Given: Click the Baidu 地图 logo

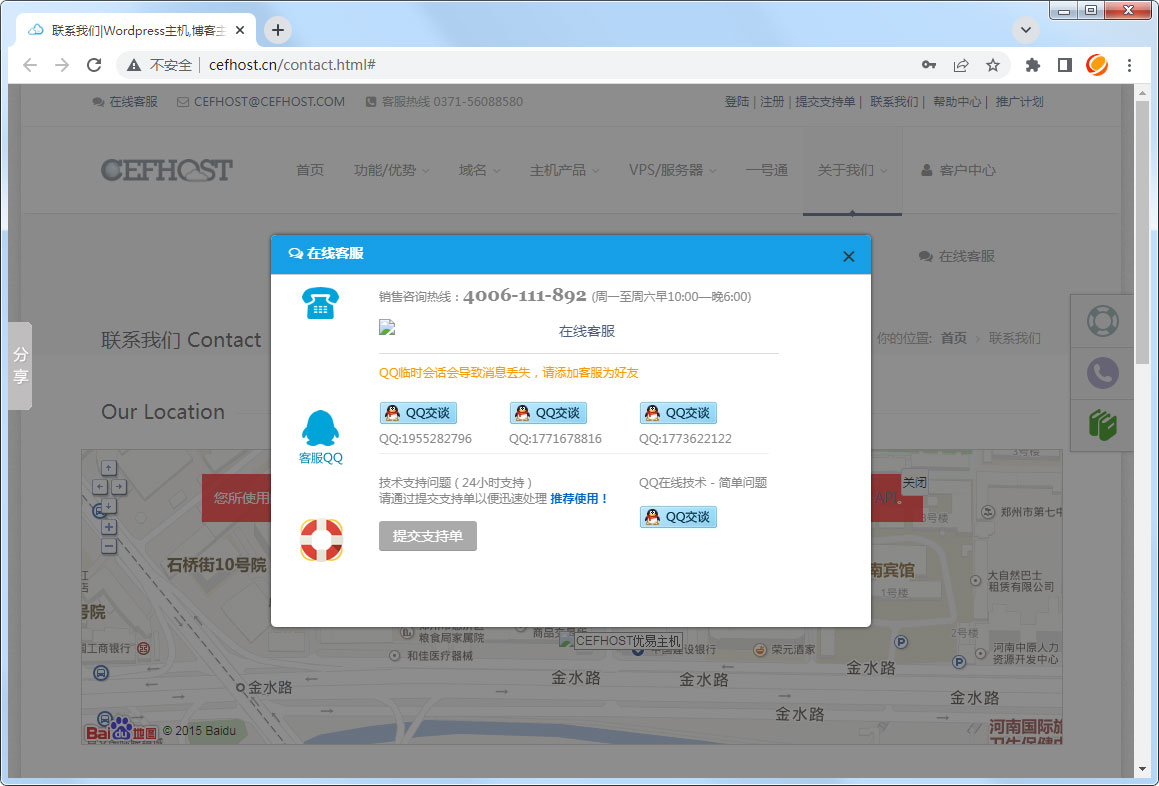Looking at the screenshot, I should tap(122, 728).
